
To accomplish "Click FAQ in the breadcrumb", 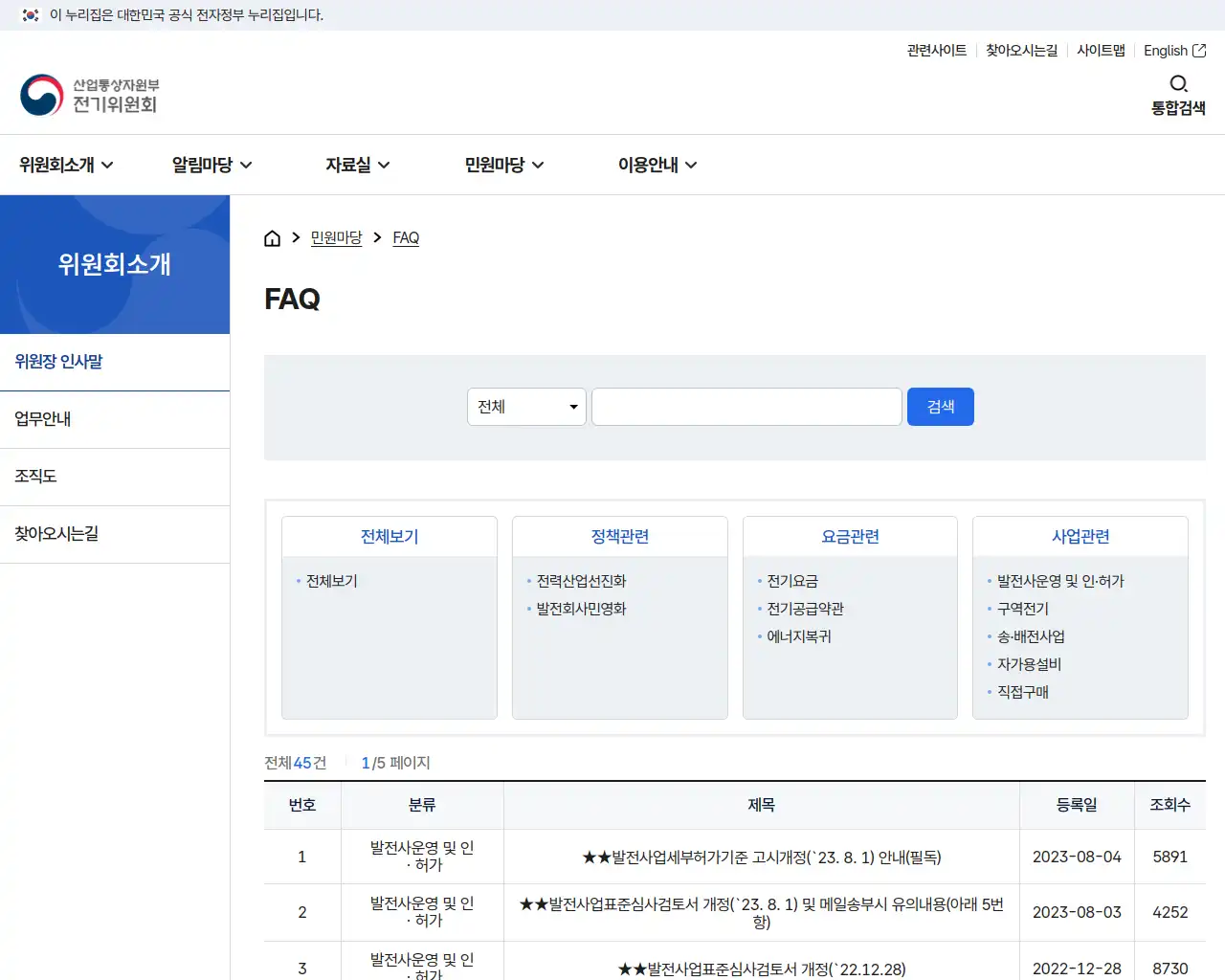I will coord(406,237).
